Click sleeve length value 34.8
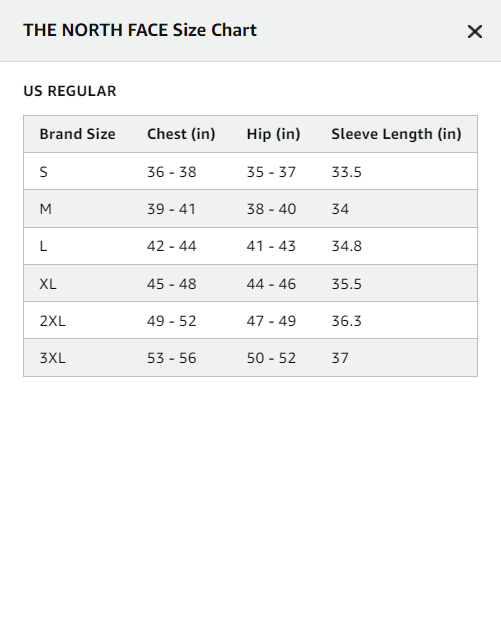This screenshot has width=501, height=628. [x=346, y=246]
